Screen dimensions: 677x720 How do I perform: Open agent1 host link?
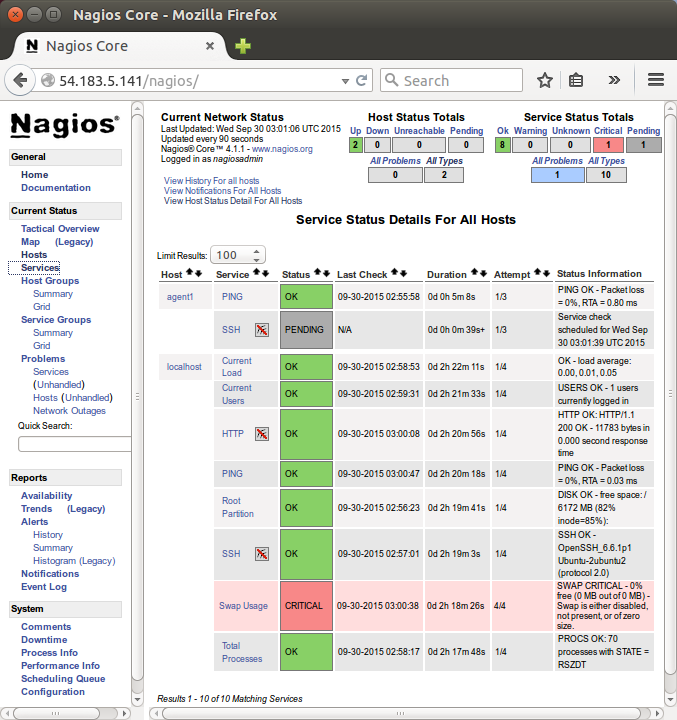click(180, 297)
